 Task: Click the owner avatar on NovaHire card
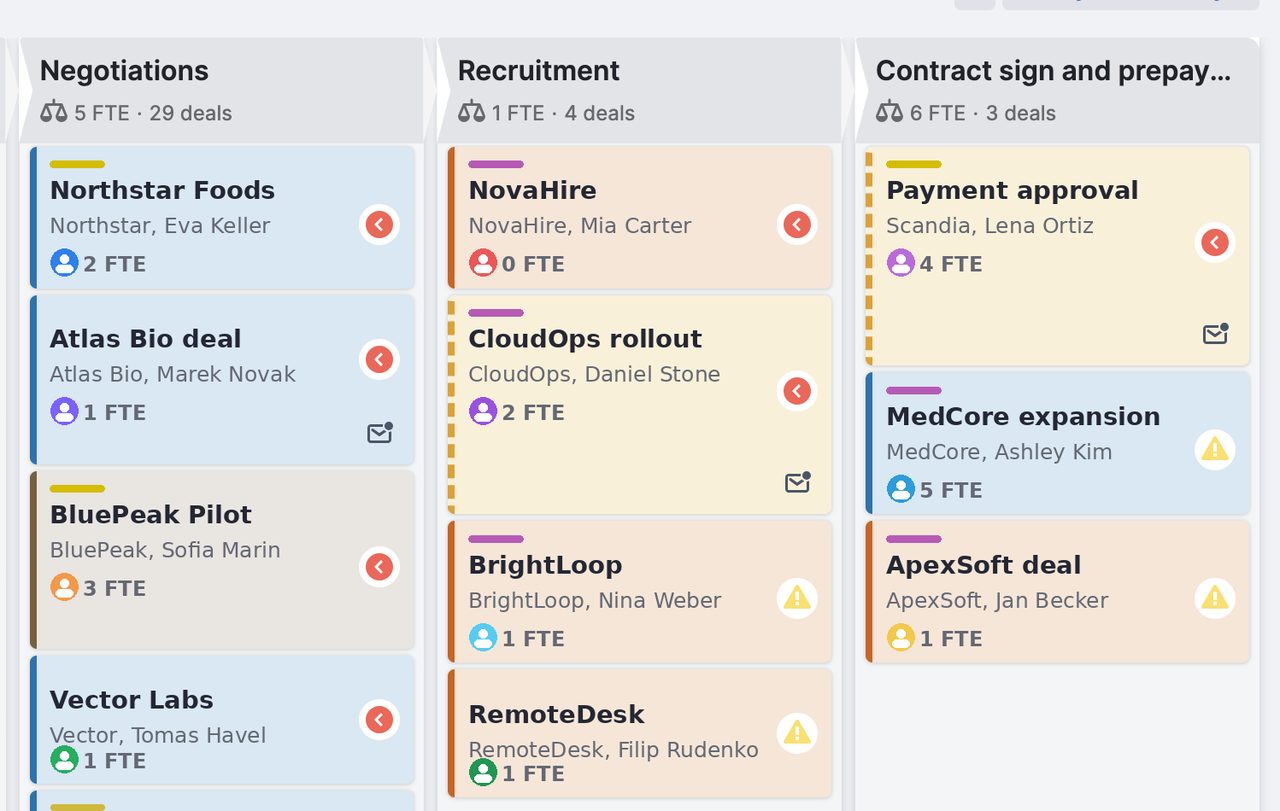(x=483, y=263)
